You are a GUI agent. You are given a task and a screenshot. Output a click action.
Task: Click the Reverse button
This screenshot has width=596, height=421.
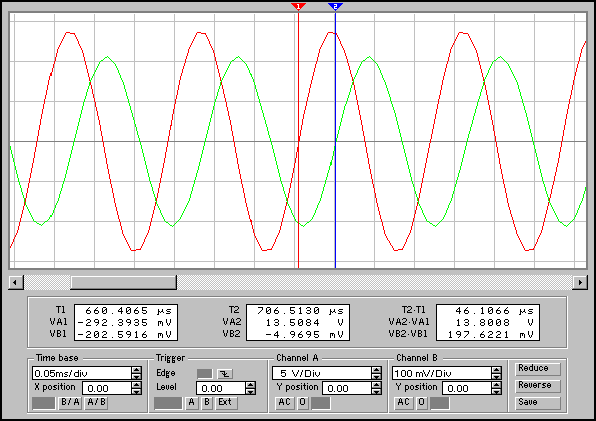(538, 386)
